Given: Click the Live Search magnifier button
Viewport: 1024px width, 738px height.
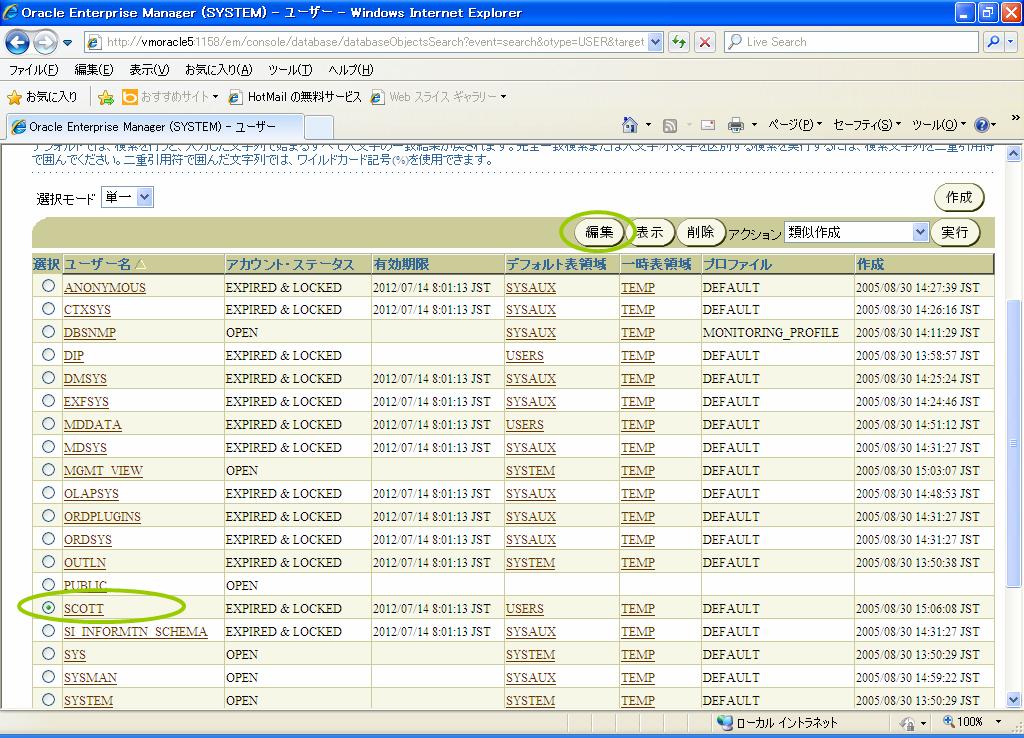Looking at the screenshot, I should pos(993,42).
